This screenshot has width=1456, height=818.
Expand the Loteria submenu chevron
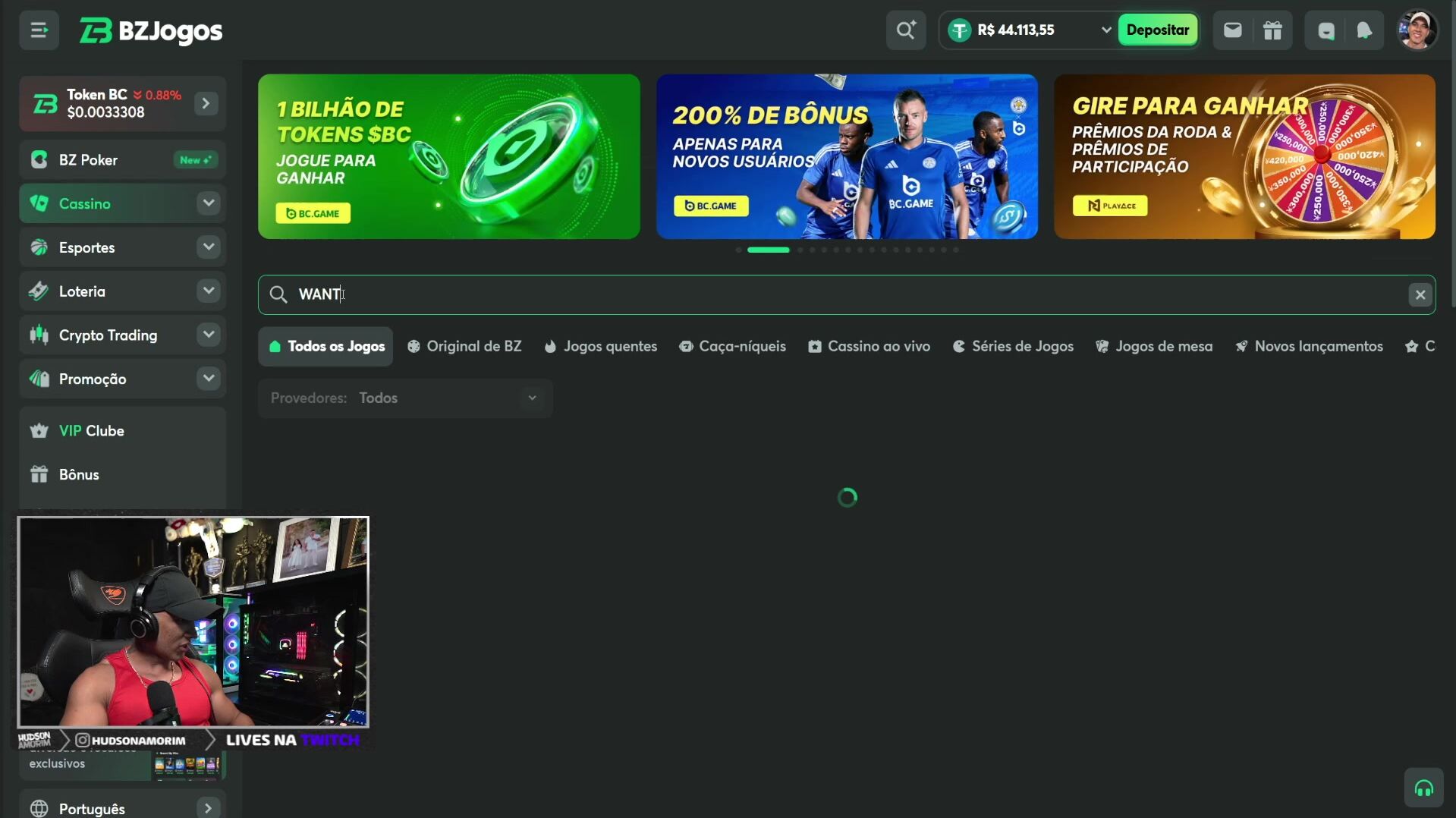tap(208, 291)
